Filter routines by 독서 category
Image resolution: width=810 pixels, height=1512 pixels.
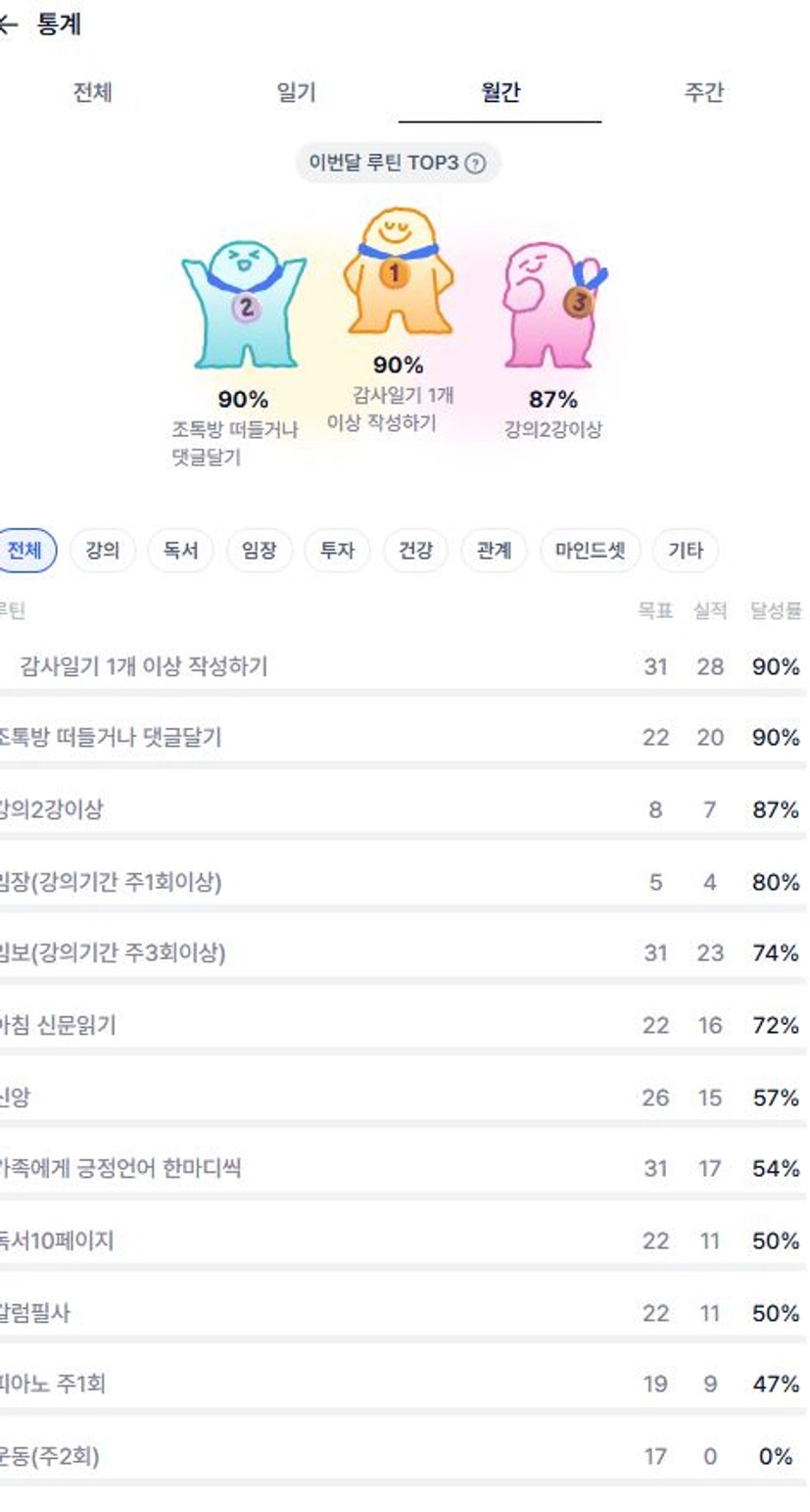(180, 551)
